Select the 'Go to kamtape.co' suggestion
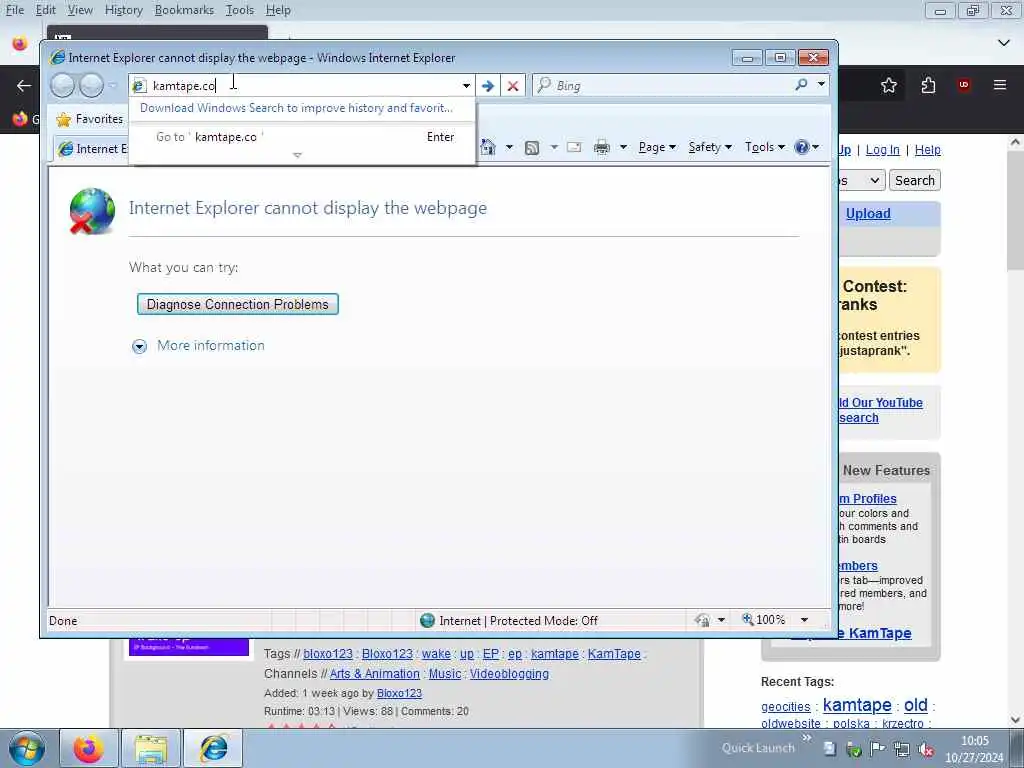 coord(302,136)
